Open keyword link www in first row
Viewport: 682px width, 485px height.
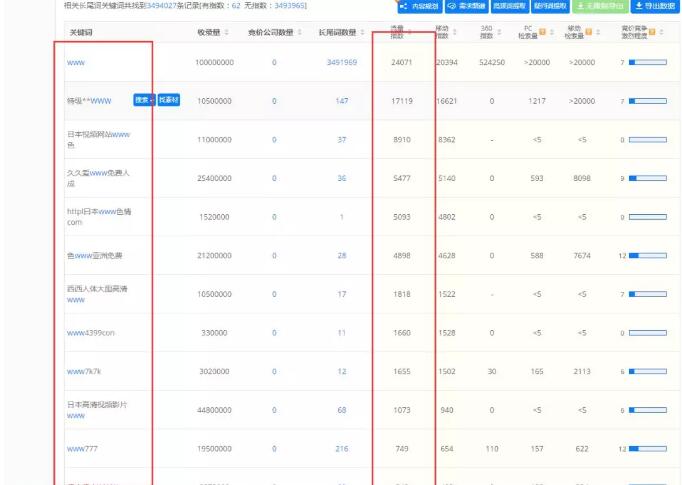point(76,63)
